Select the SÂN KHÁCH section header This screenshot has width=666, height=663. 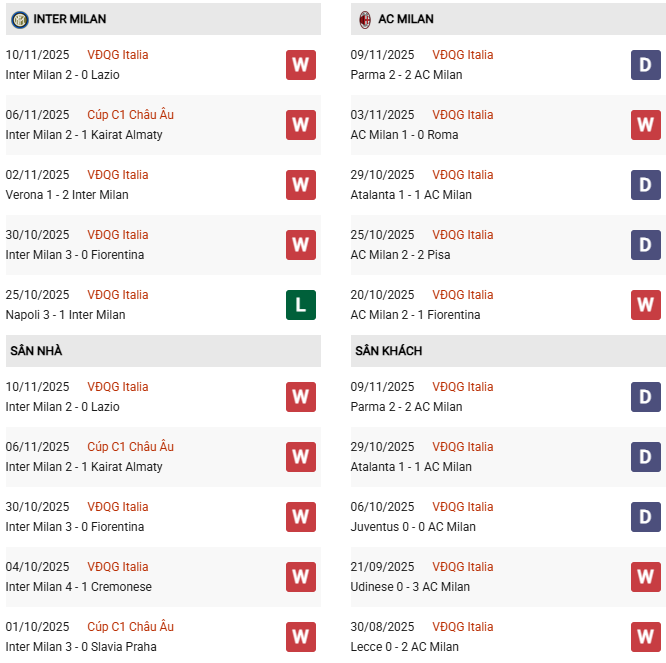pyautogui.click(x=388, y=351)
